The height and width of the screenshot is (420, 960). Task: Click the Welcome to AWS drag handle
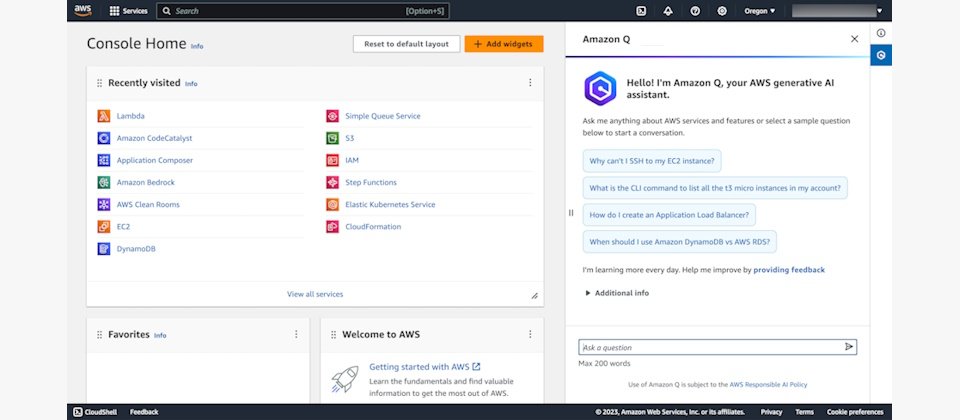(x=333, y=335)
